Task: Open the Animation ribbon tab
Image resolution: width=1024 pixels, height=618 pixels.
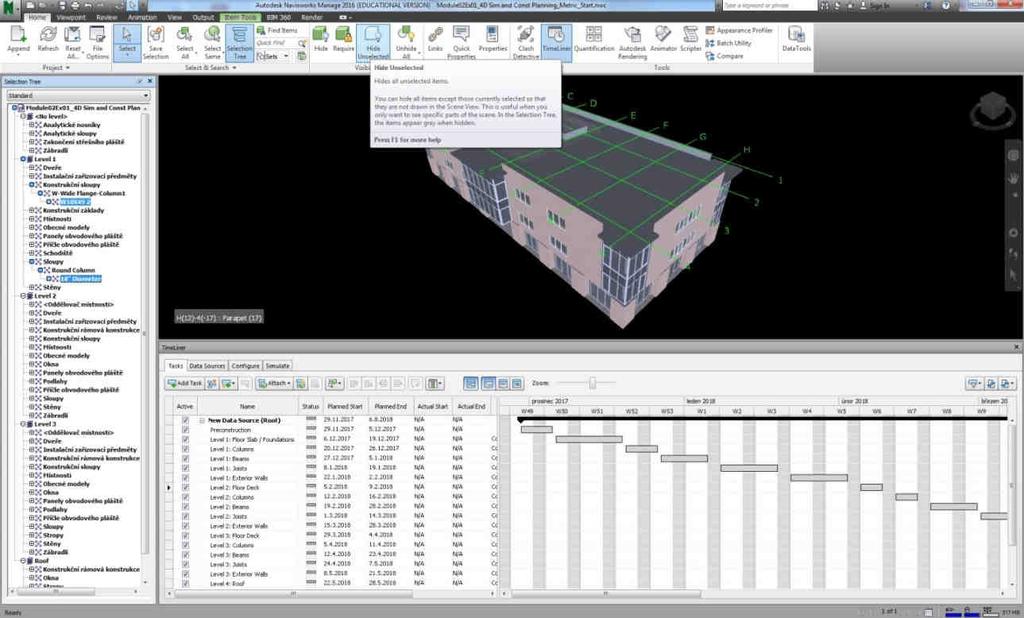Action: [142, 18]
